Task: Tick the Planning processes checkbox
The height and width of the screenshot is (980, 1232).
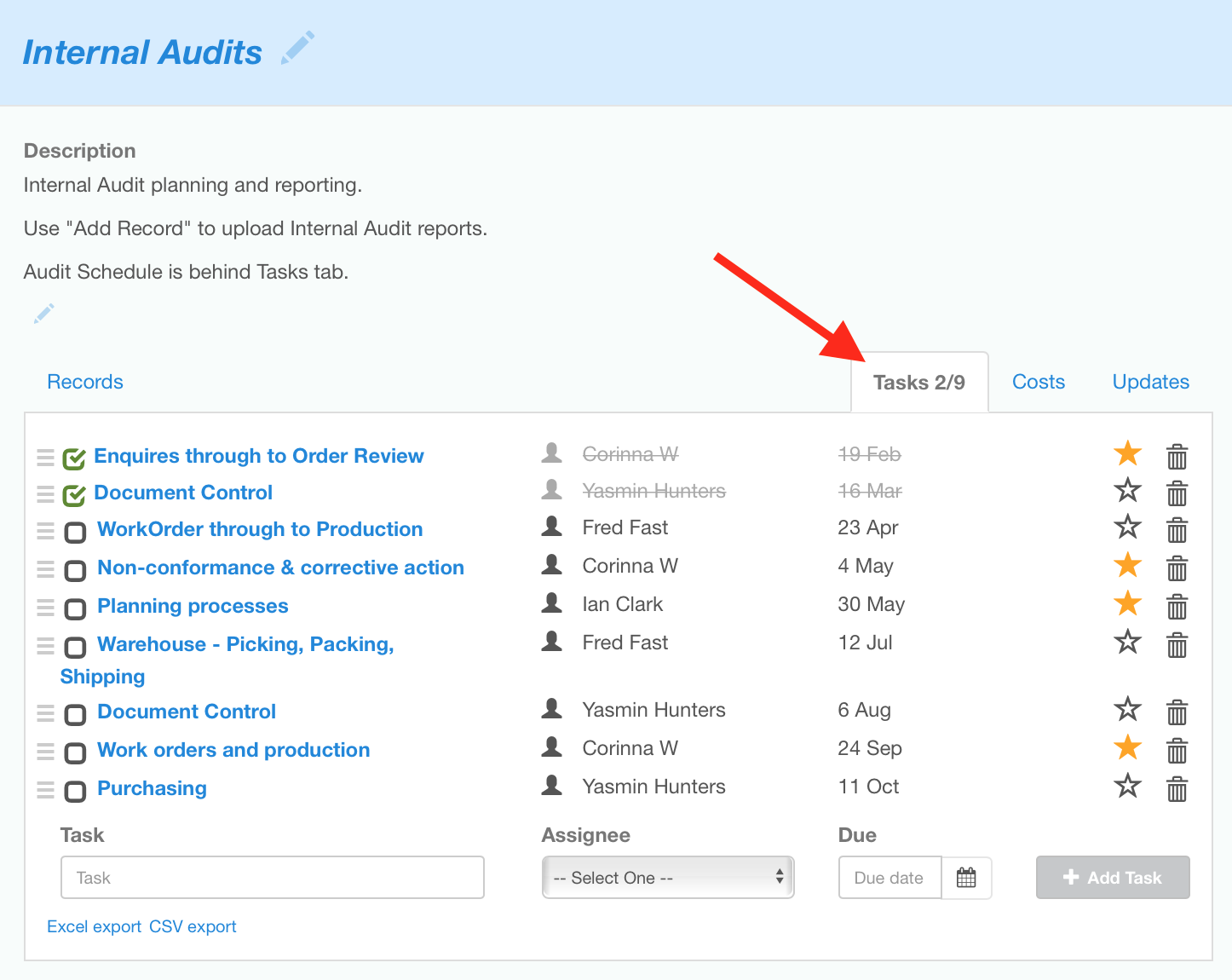Action: point(75,608)
